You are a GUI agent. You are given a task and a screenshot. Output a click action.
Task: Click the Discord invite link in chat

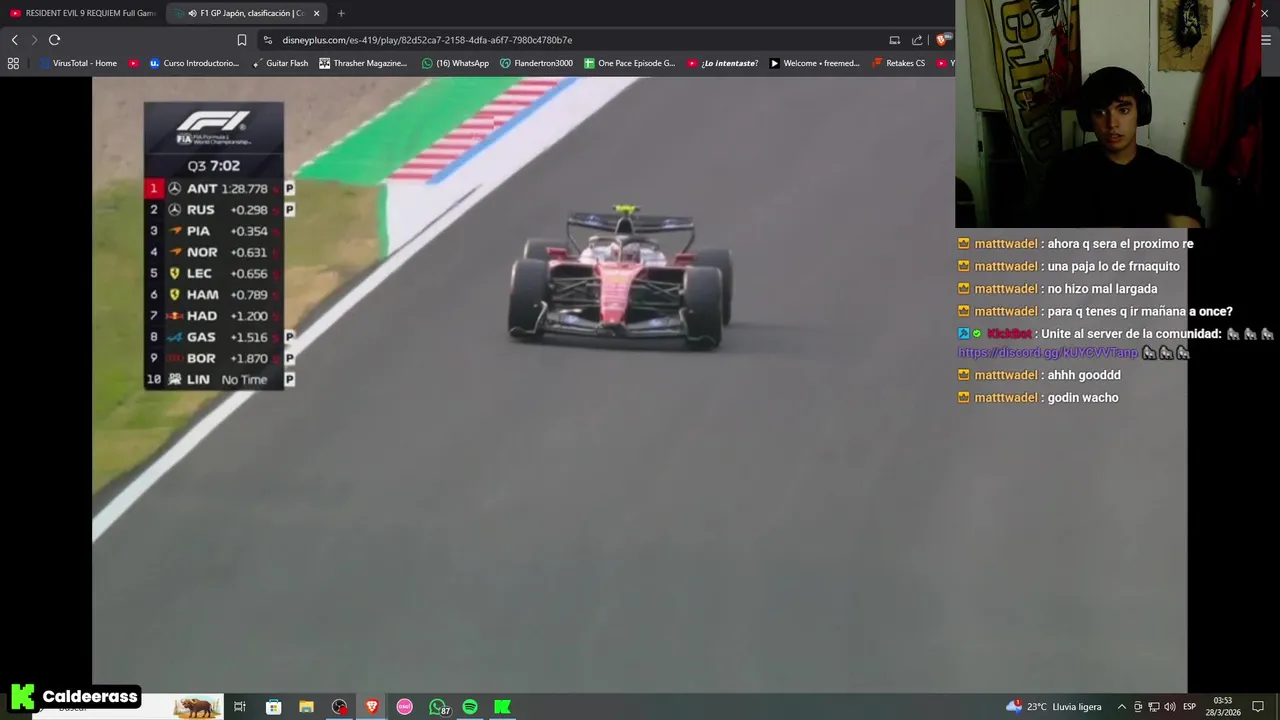click(1048, 353)
